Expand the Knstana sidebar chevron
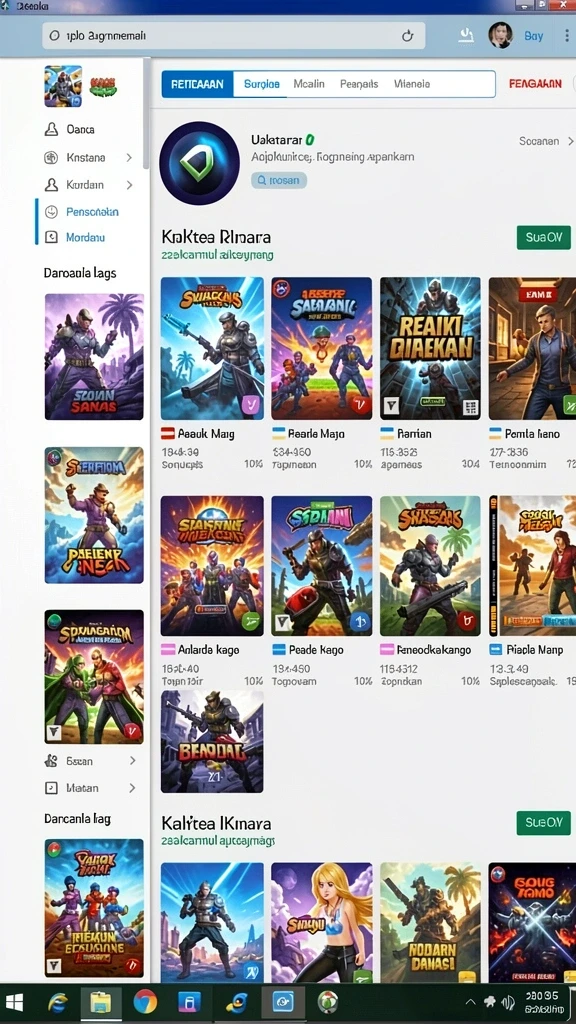 tap(129, 157)
